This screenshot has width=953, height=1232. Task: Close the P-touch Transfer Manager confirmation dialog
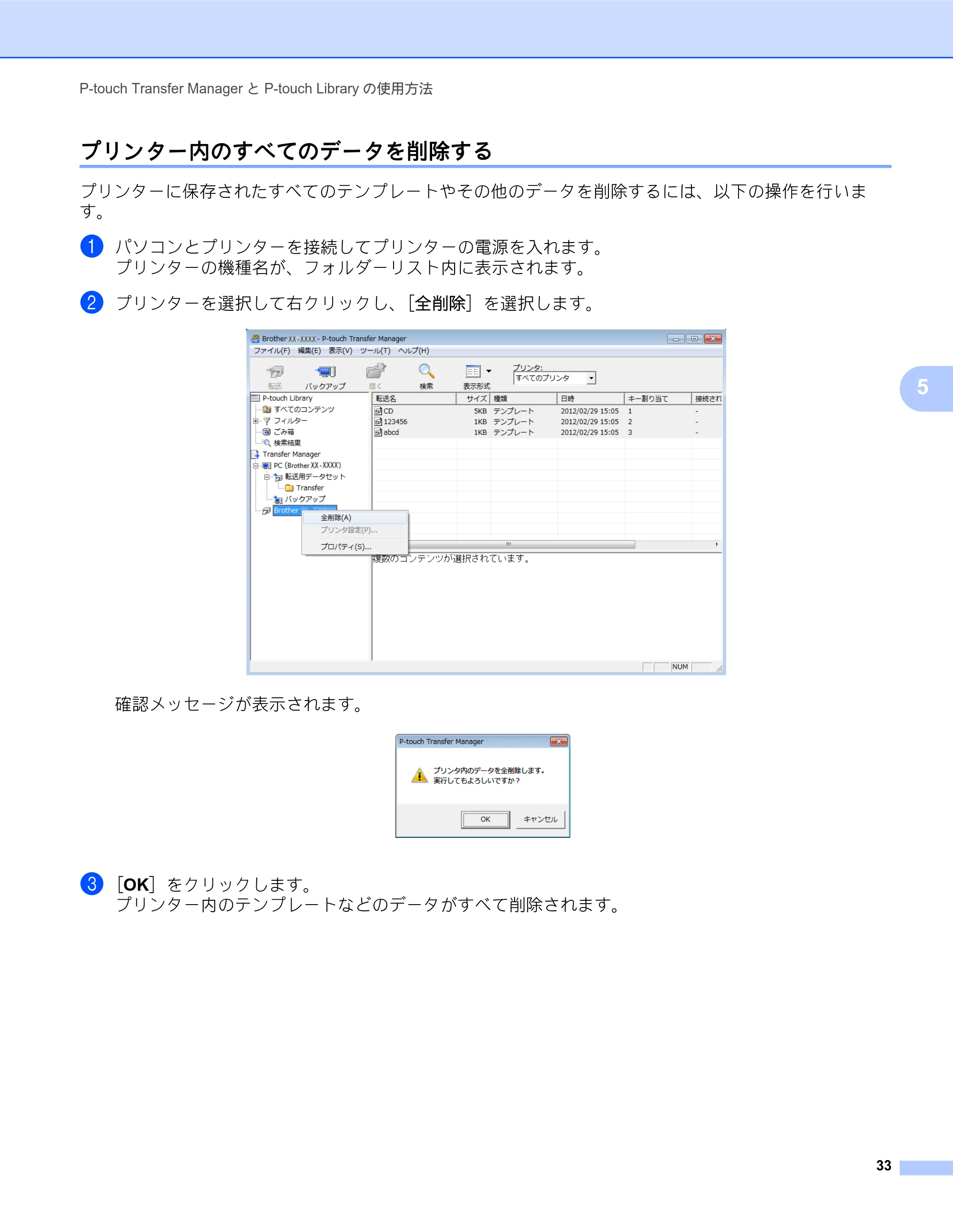[558, 742]
